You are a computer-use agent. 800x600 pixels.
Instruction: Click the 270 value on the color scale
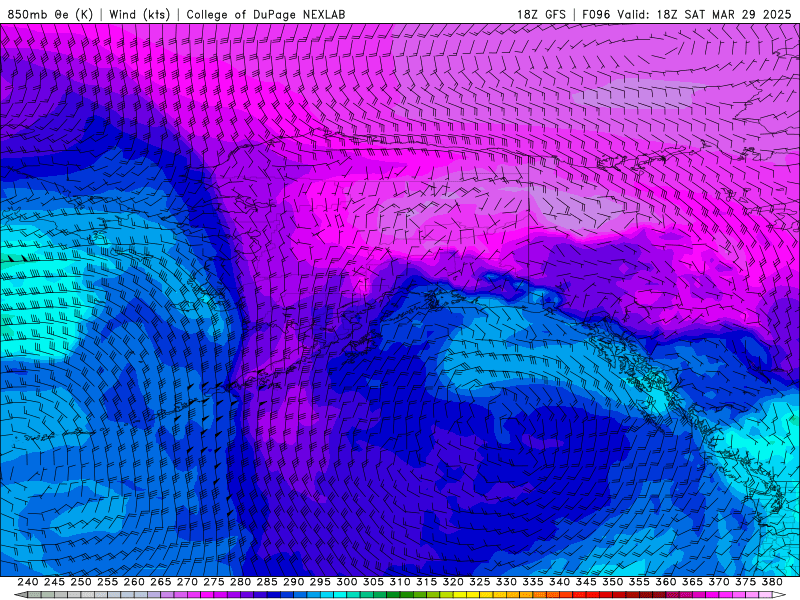[187, 582]
